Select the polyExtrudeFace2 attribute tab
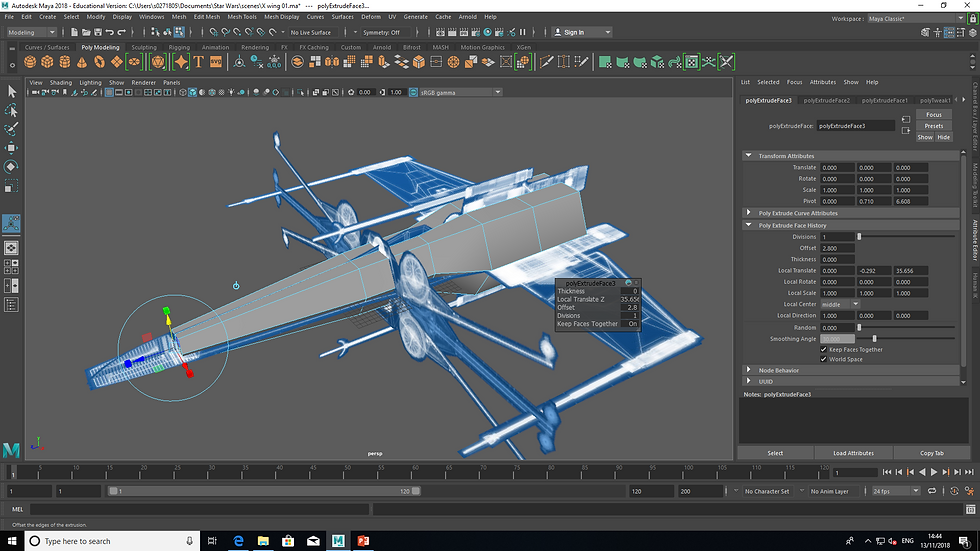The height and width of the screenshot is (551, 980). coord(826,100)
